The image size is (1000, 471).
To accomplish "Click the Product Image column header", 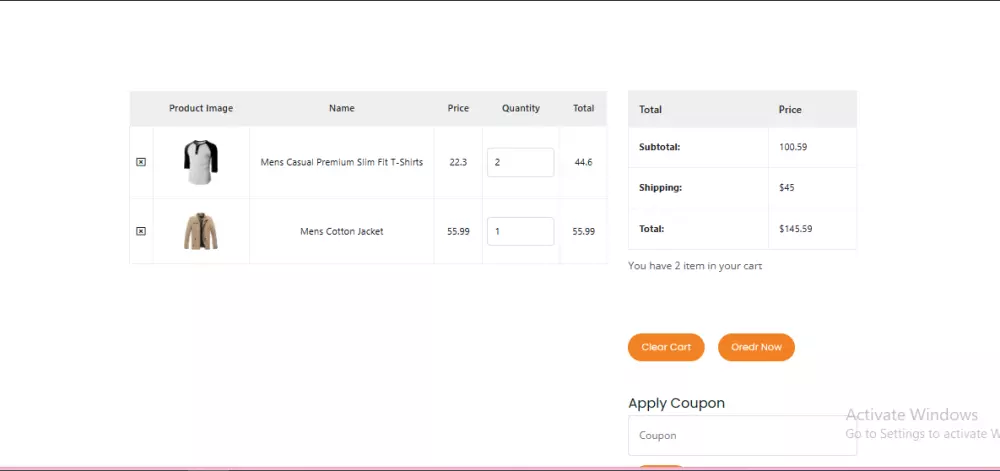I will pos(201,108).
